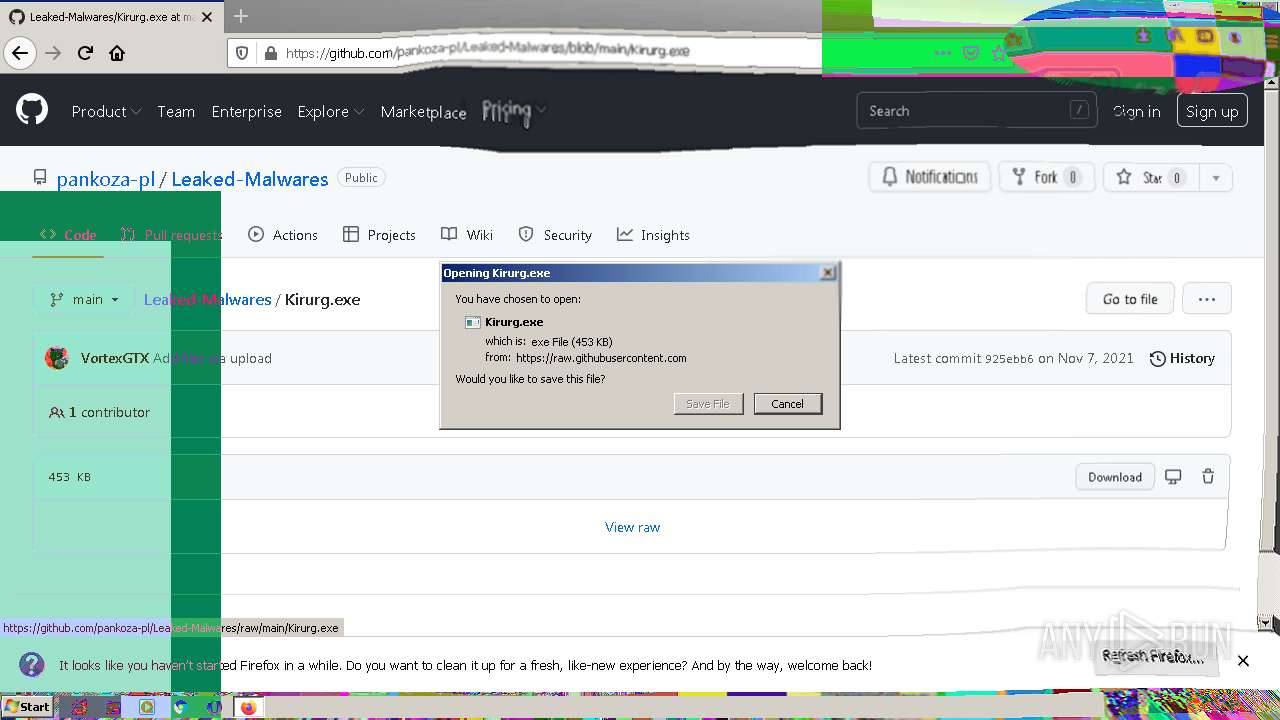
Task: Click Save File in the download dialog
Action: 708,404
